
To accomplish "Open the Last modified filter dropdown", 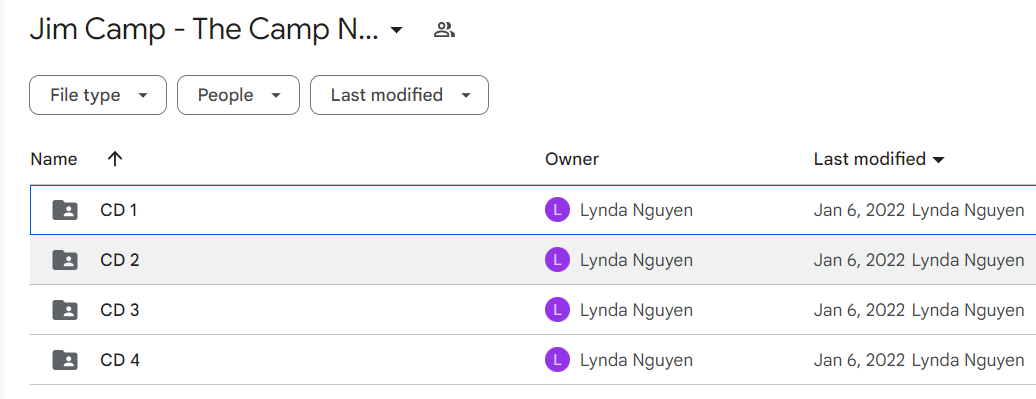I will pyautogui.click(x=399, y=95).
